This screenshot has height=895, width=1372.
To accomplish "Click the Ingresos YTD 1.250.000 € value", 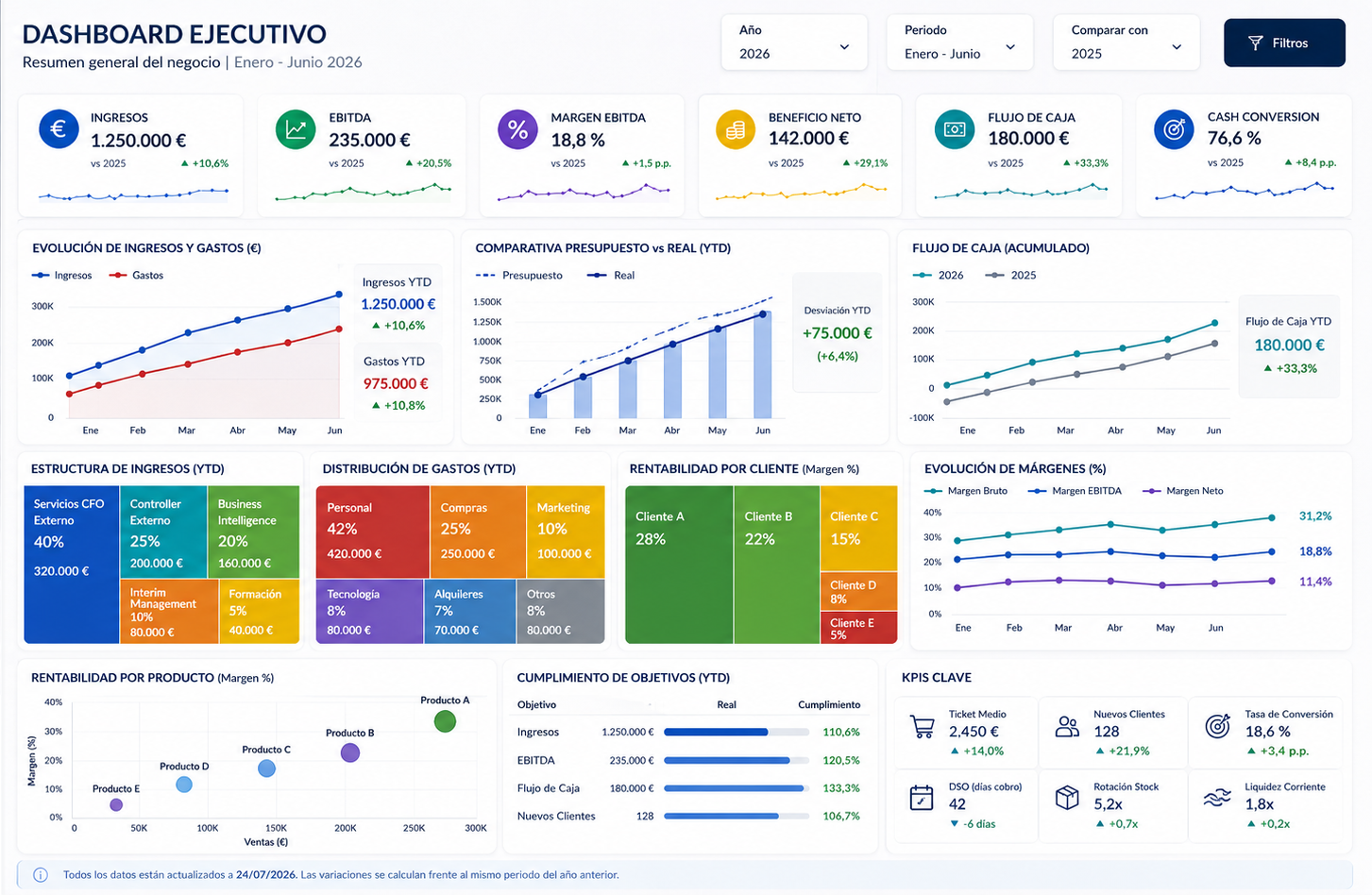I will tap(398, 304).
